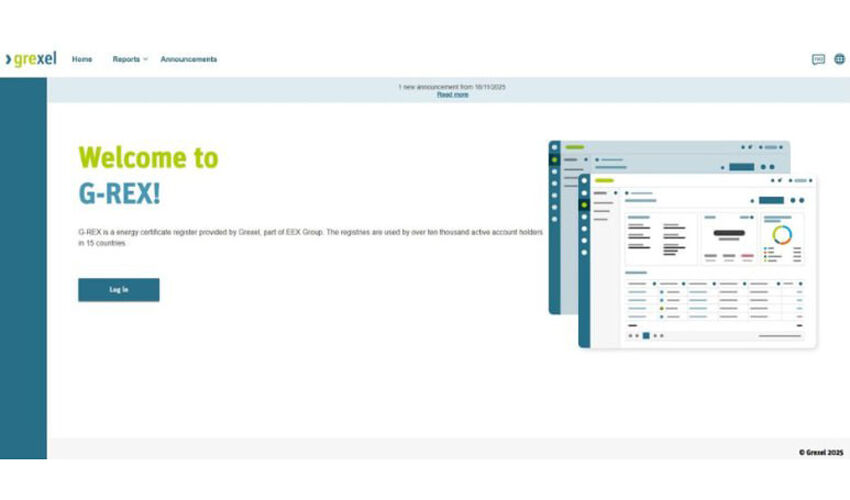Click the donut chart in the dashboard illustration

point(782,235)
